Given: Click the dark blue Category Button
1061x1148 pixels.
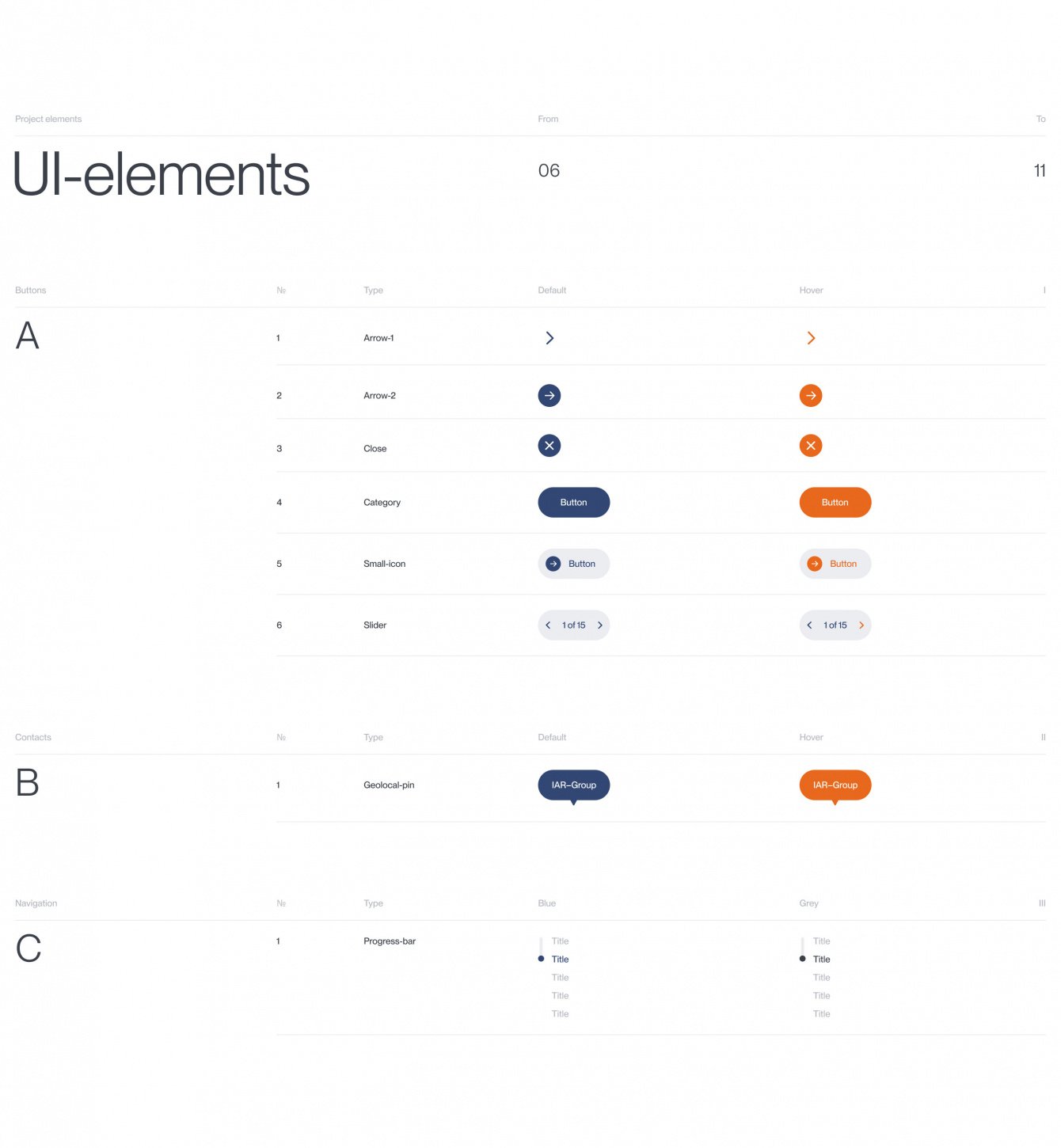Looking at the screenshot, I should tap(573, 503).
